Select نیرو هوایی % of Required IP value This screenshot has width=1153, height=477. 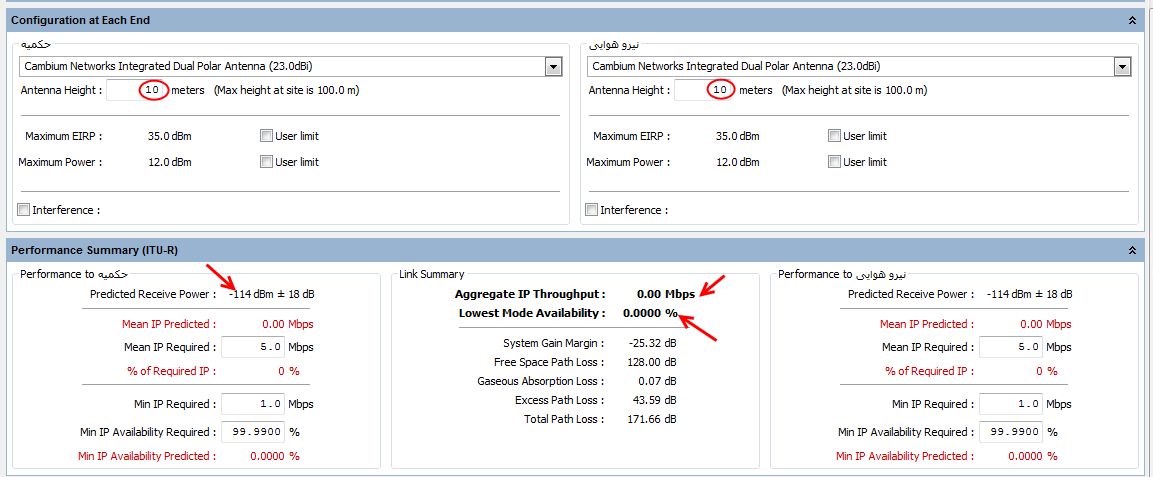[x=1046, y=371]
